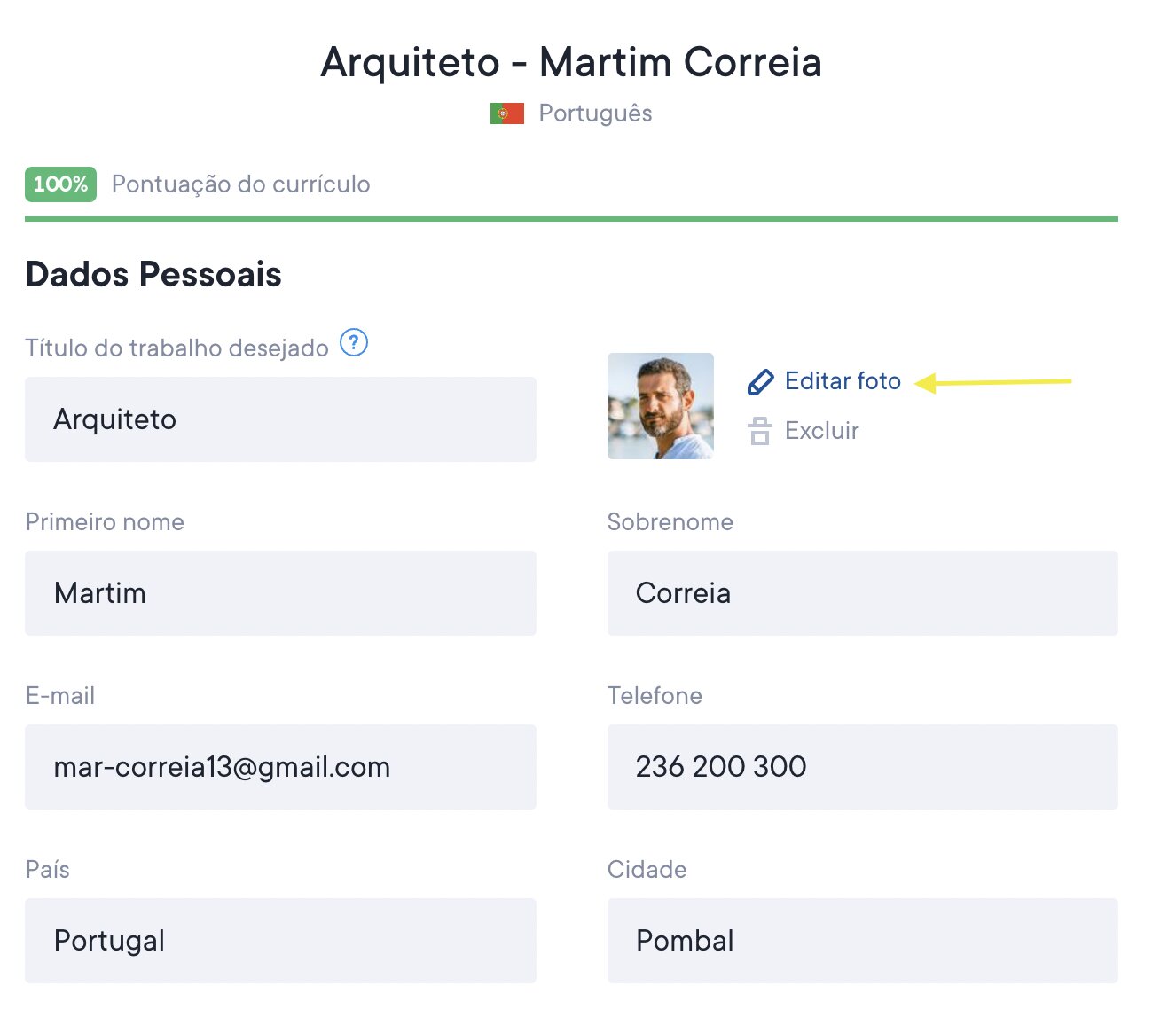
Task: Click the pencil icon beside Editar foto
Action: tap(760, 382)
